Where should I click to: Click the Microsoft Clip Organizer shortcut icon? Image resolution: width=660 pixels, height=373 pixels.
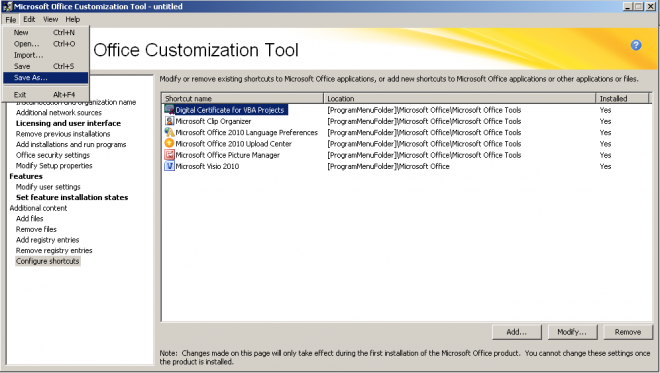[x=169, y=121]
